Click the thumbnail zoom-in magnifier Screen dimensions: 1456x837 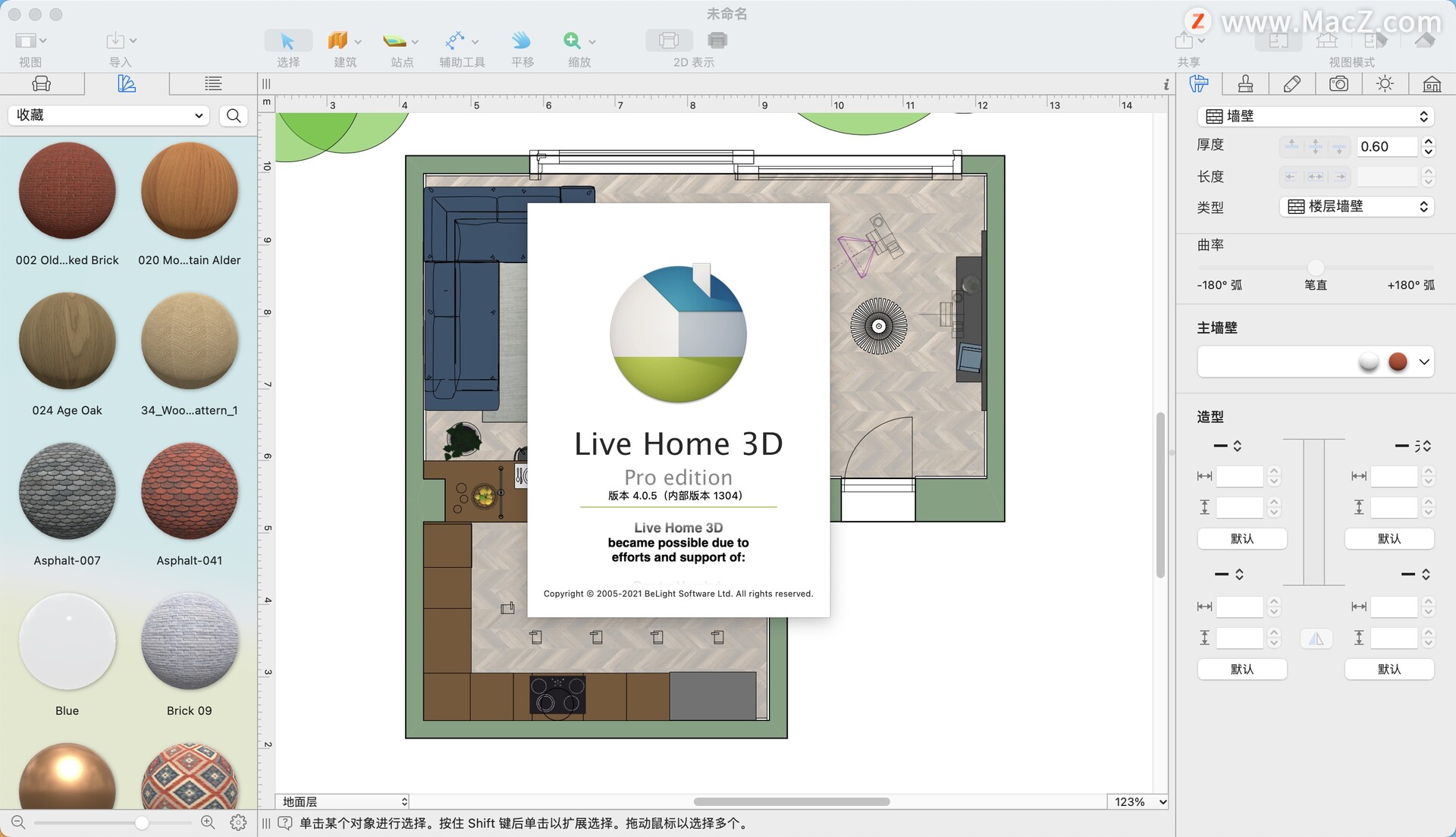tap(208, 823)
